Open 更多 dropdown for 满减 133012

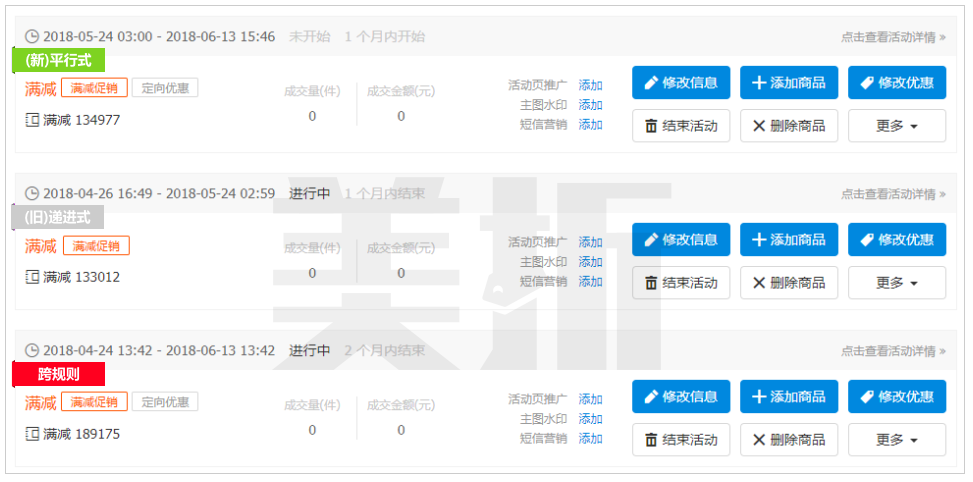897,283
